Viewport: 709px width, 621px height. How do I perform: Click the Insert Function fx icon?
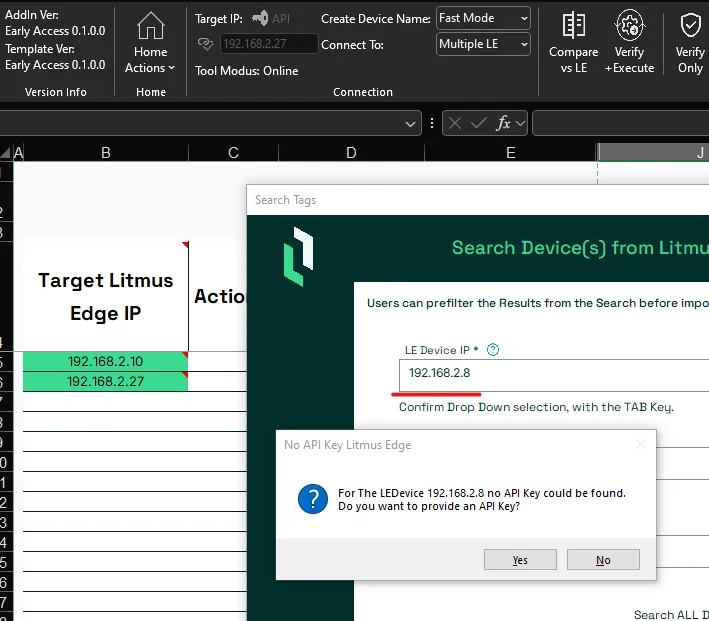(x=503, y=123)
